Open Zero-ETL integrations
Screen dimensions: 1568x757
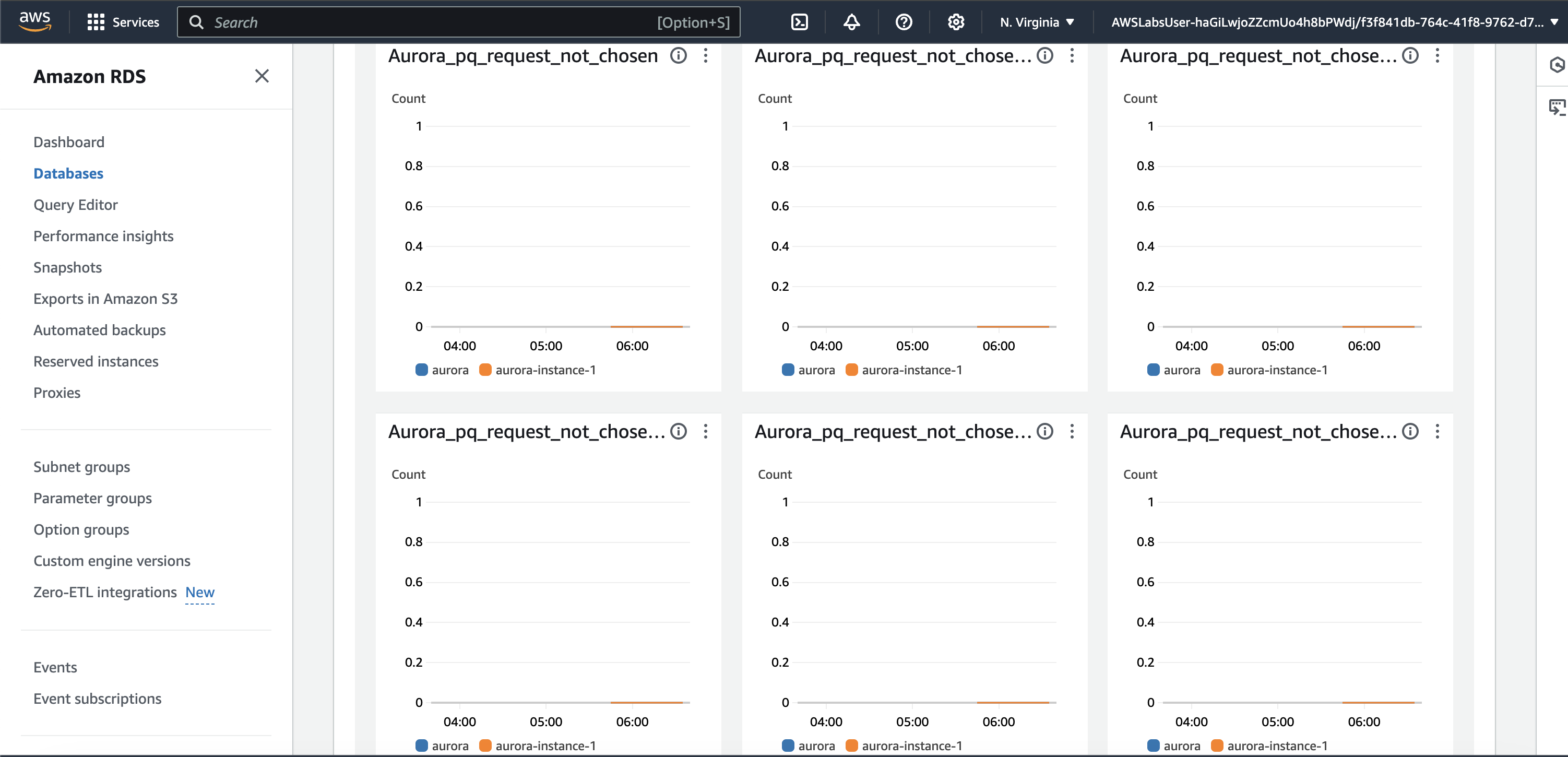(105, 592)
